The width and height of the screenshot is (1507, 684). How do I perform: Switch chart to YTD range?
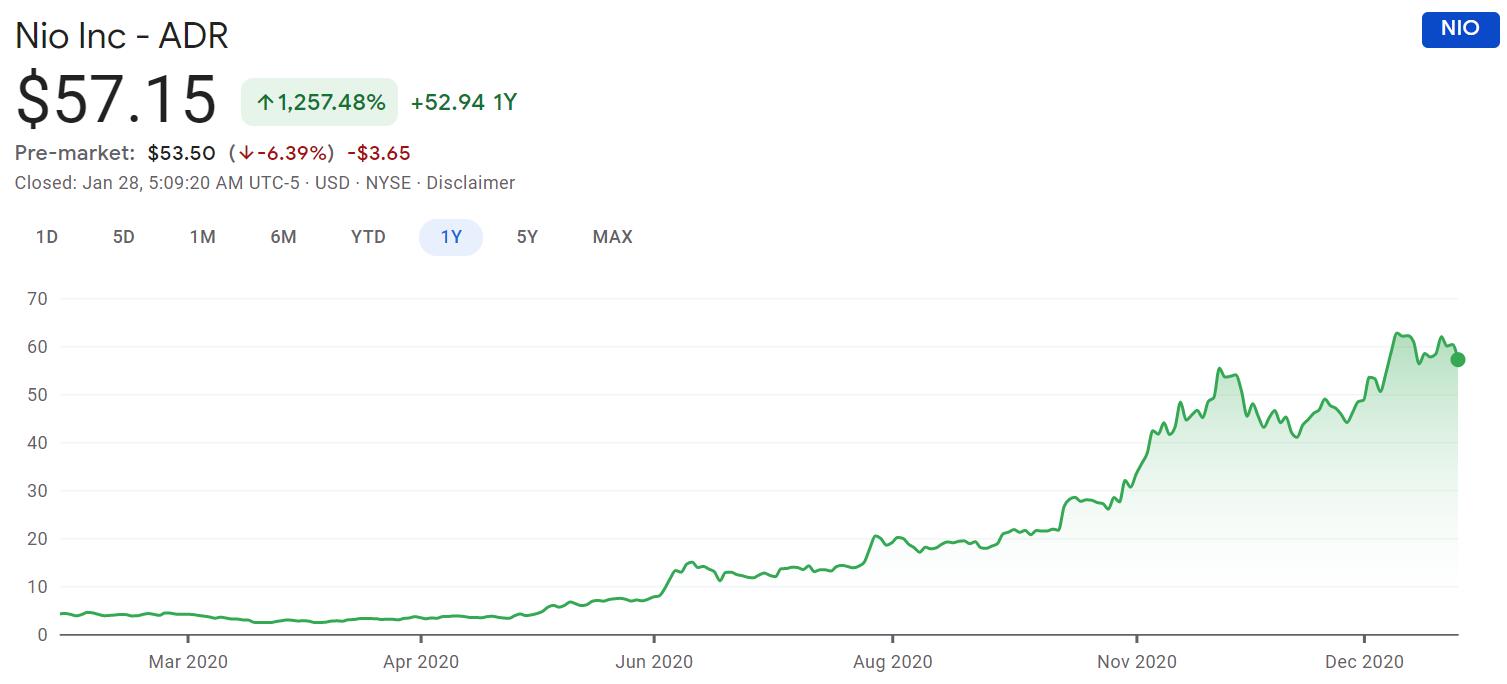pyautogui.click(x=368, y=237)
